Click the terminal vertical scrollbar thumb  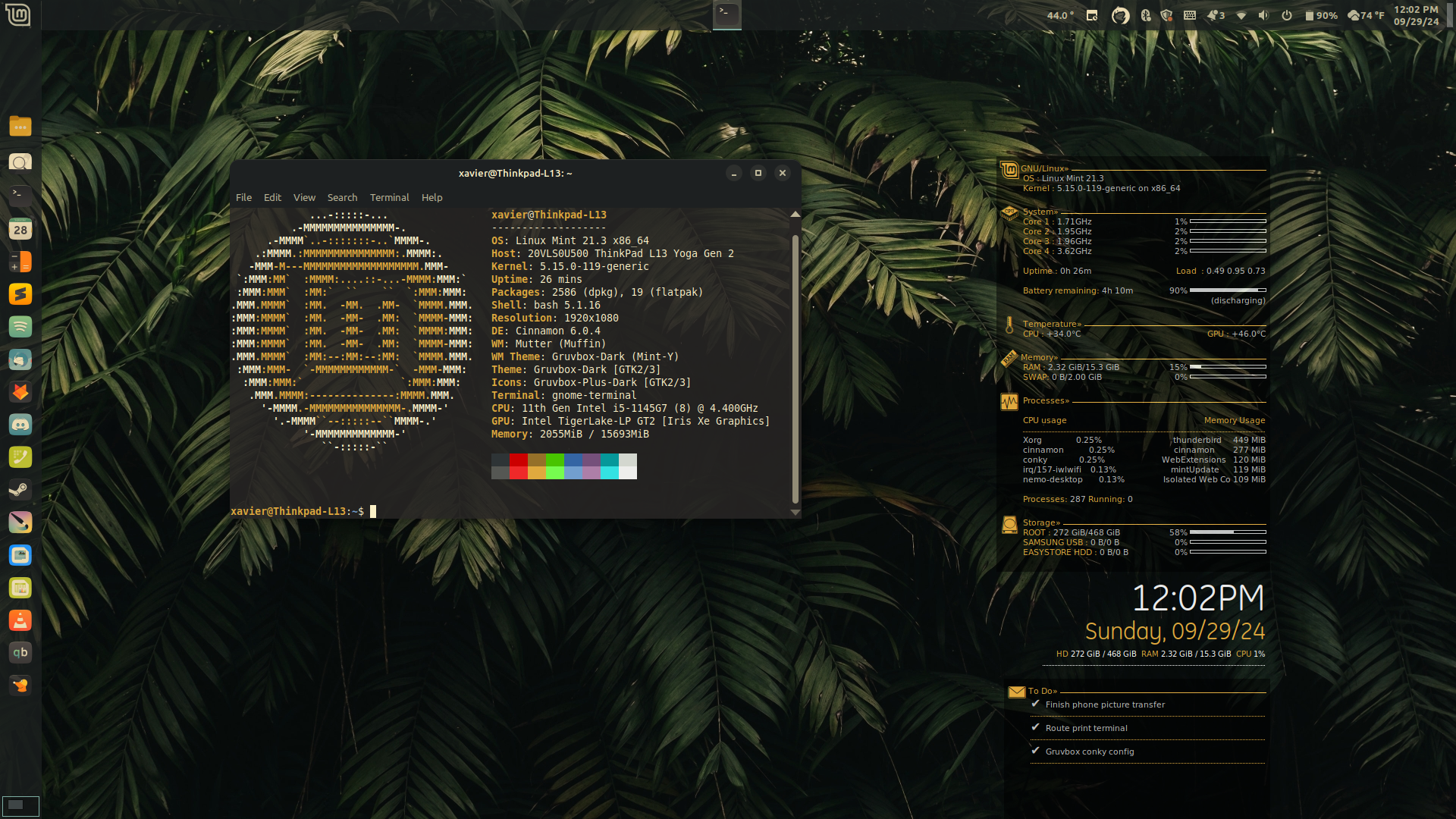coord(795,369)
